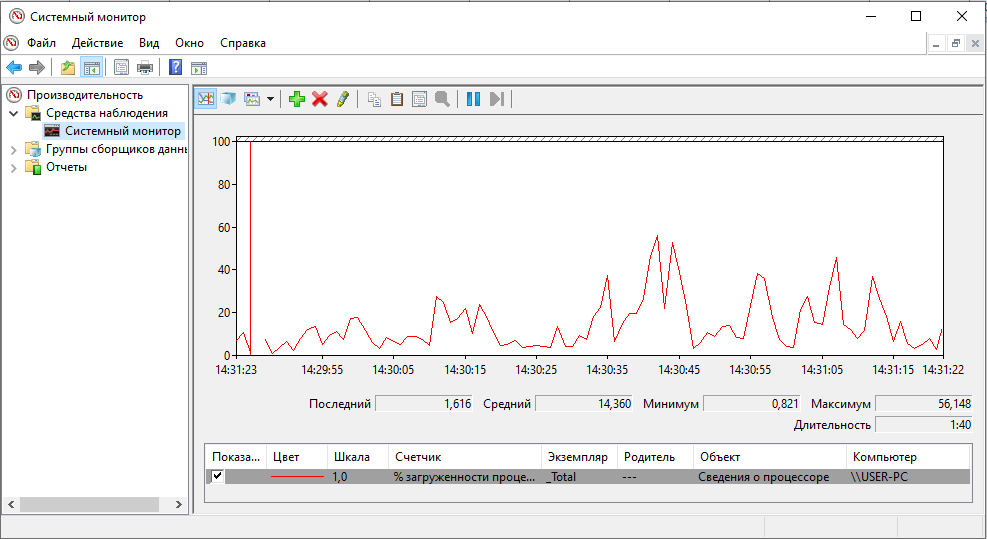This screenshot has height=539, width=987.
Task: Pause the display with Freeze button
Action: pos(473,98)
